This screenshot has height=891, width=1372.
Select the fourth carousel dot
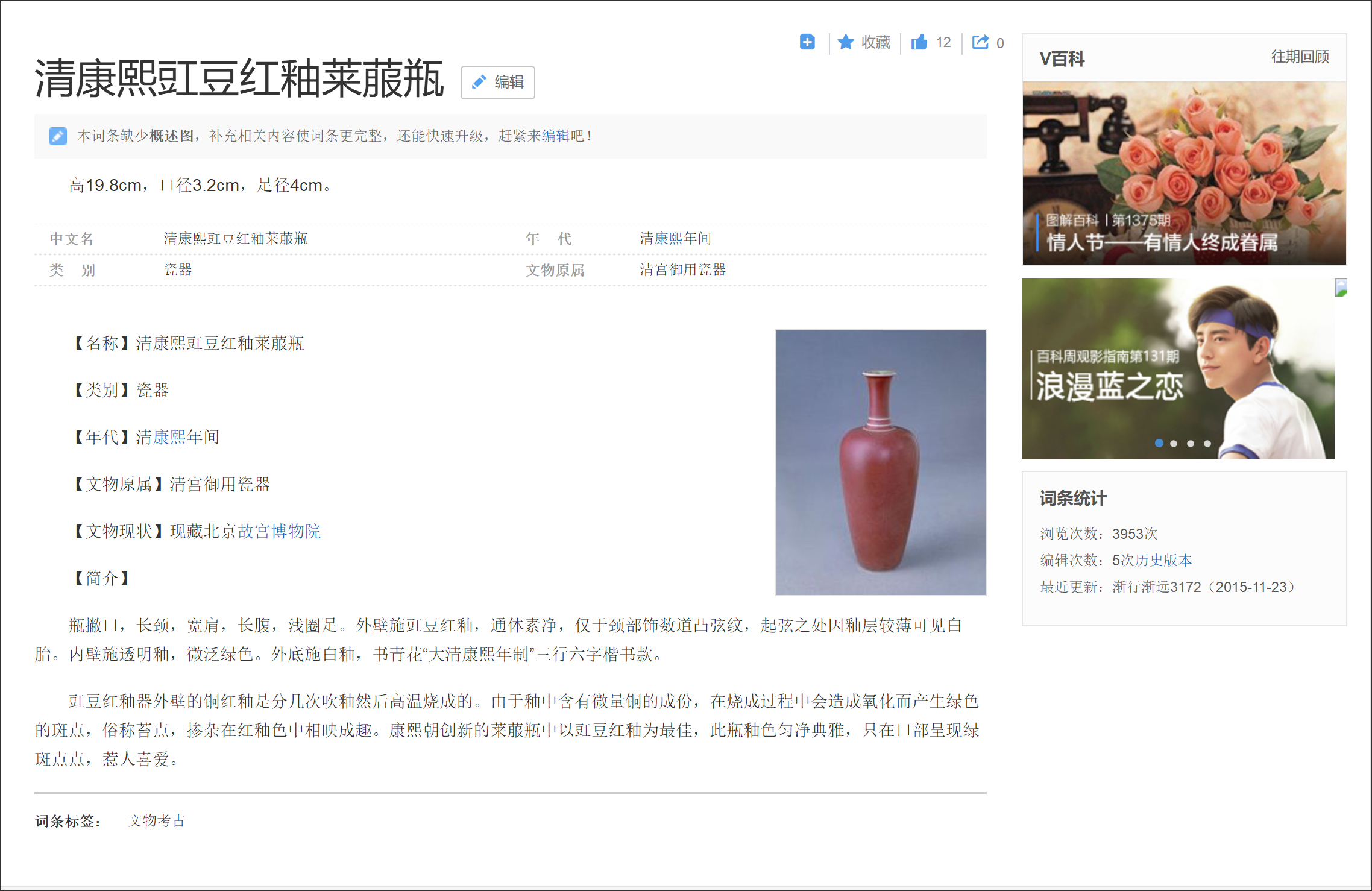tap(1207, 444)
